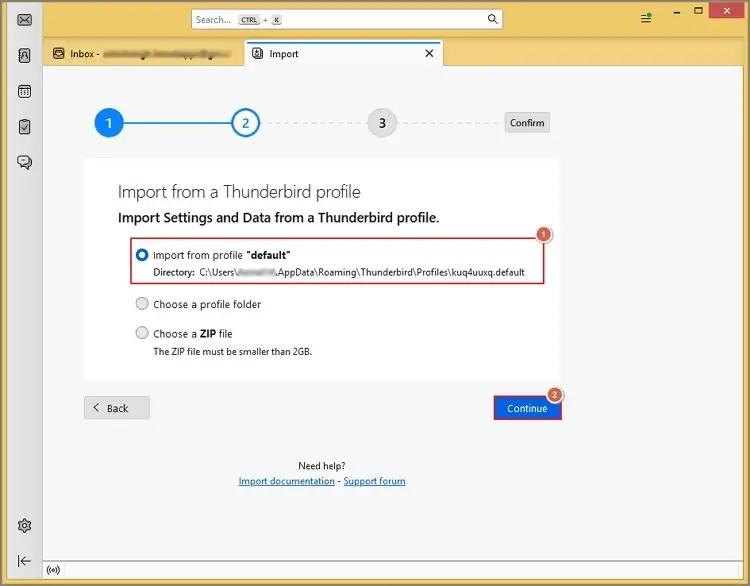The image size is (750, 586).
Task: Open the Mail space icon in sidebar
Action: 24,20
